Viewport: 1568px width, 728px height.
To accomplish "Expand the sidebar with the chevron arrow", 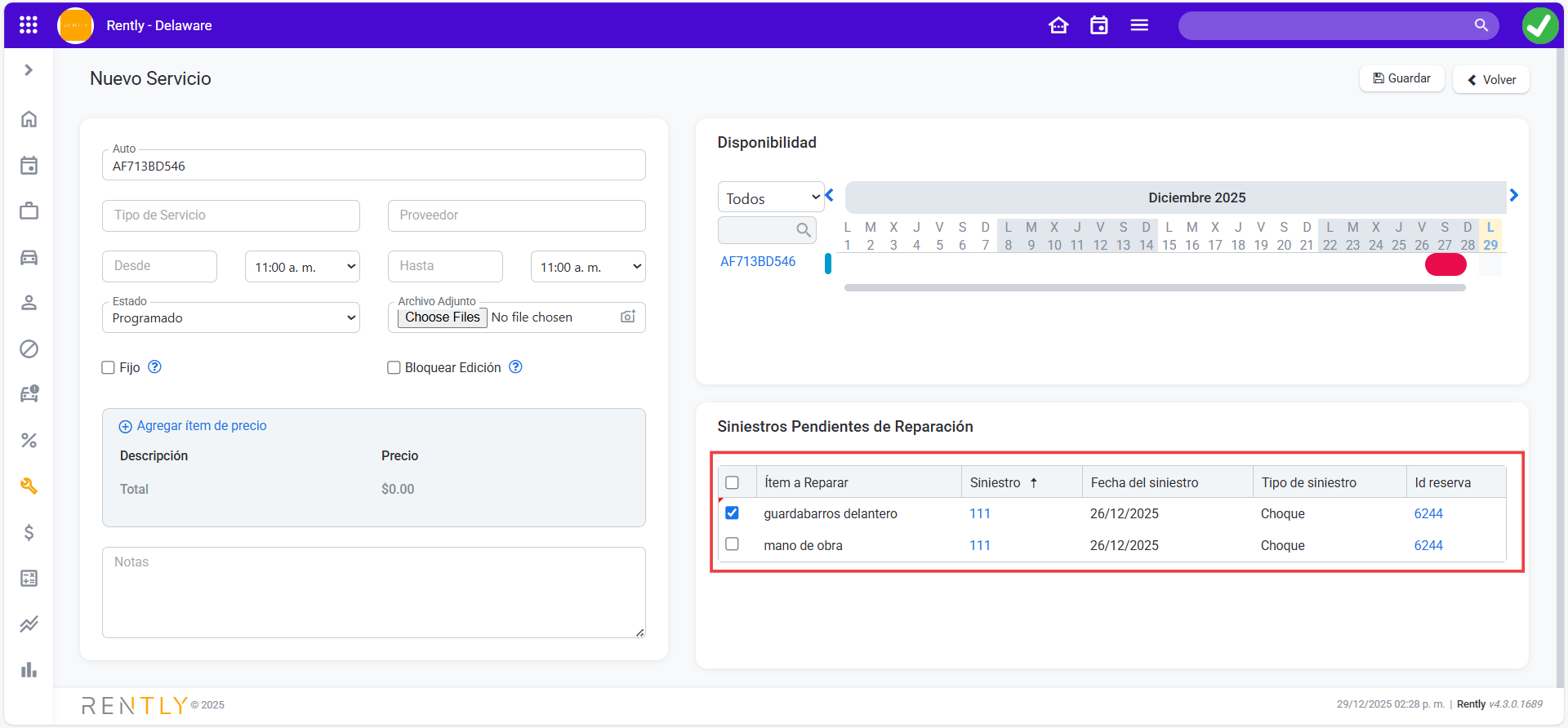I will (x=29, y=70).
